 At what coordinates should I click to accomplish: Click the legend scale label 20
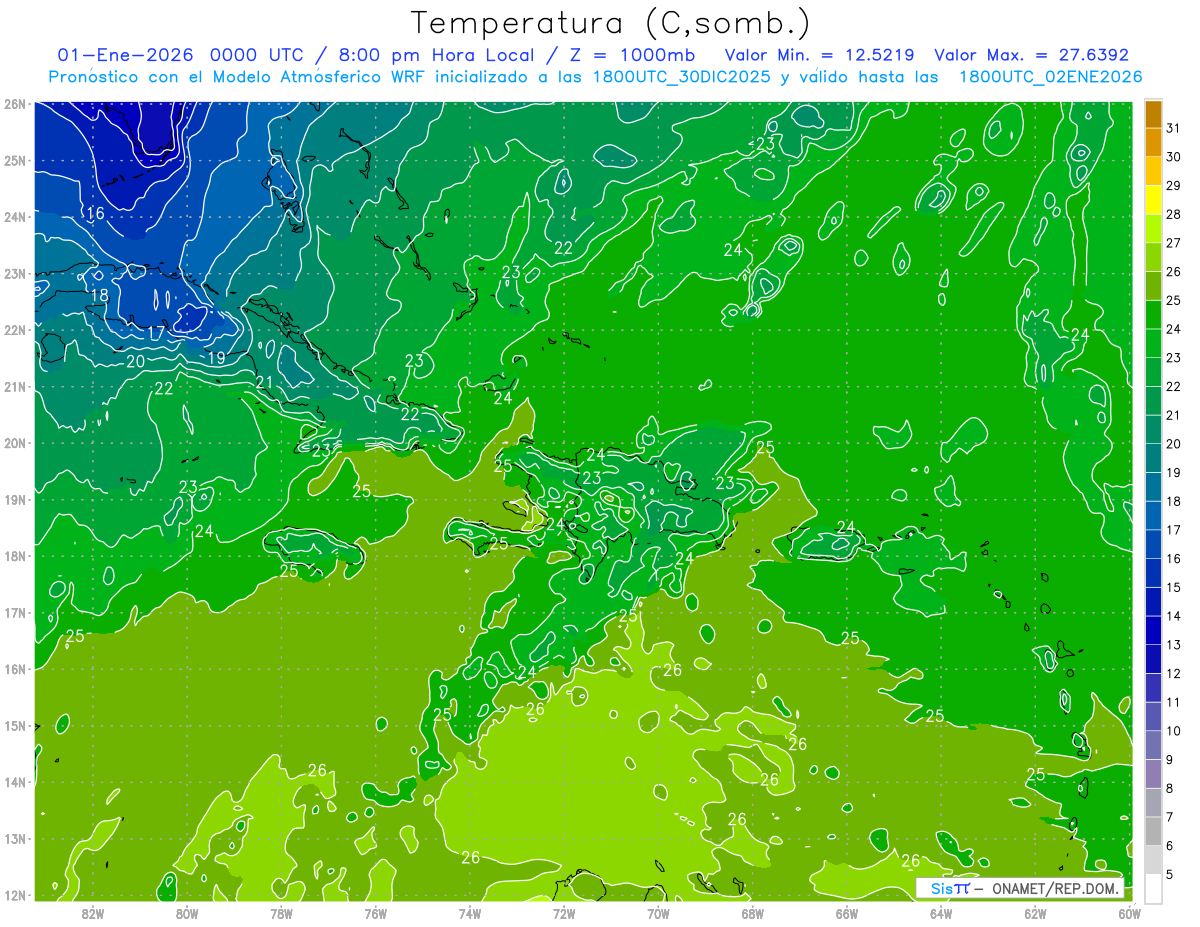coord(1173,444)
